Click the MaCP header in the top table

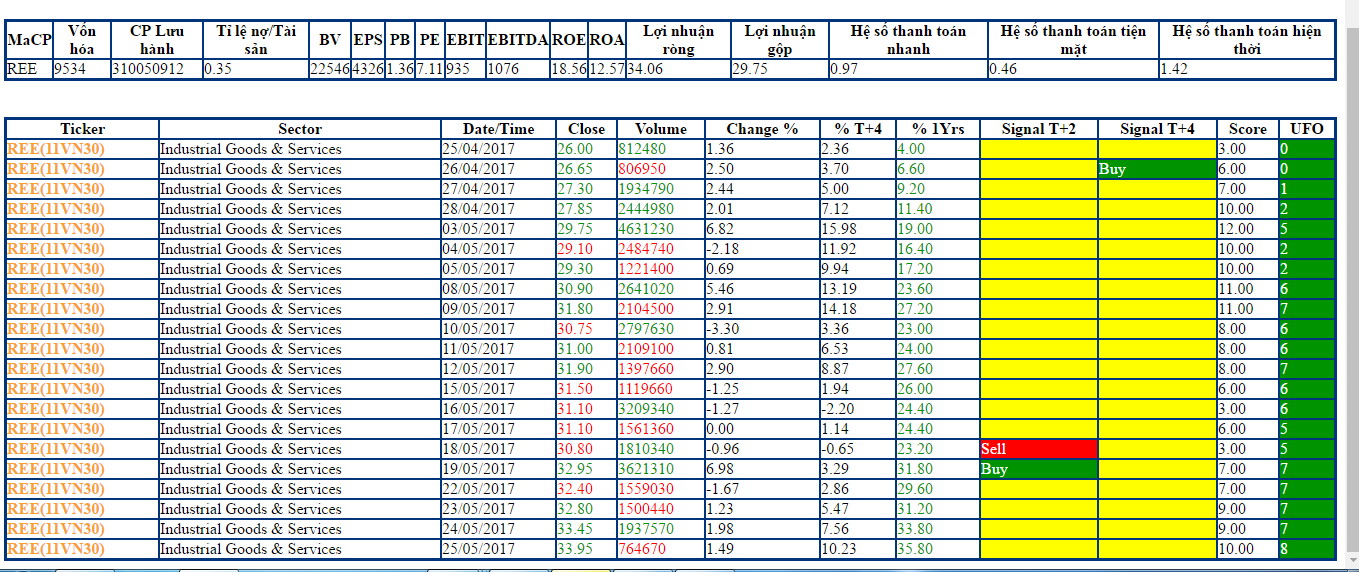(28, 40)
